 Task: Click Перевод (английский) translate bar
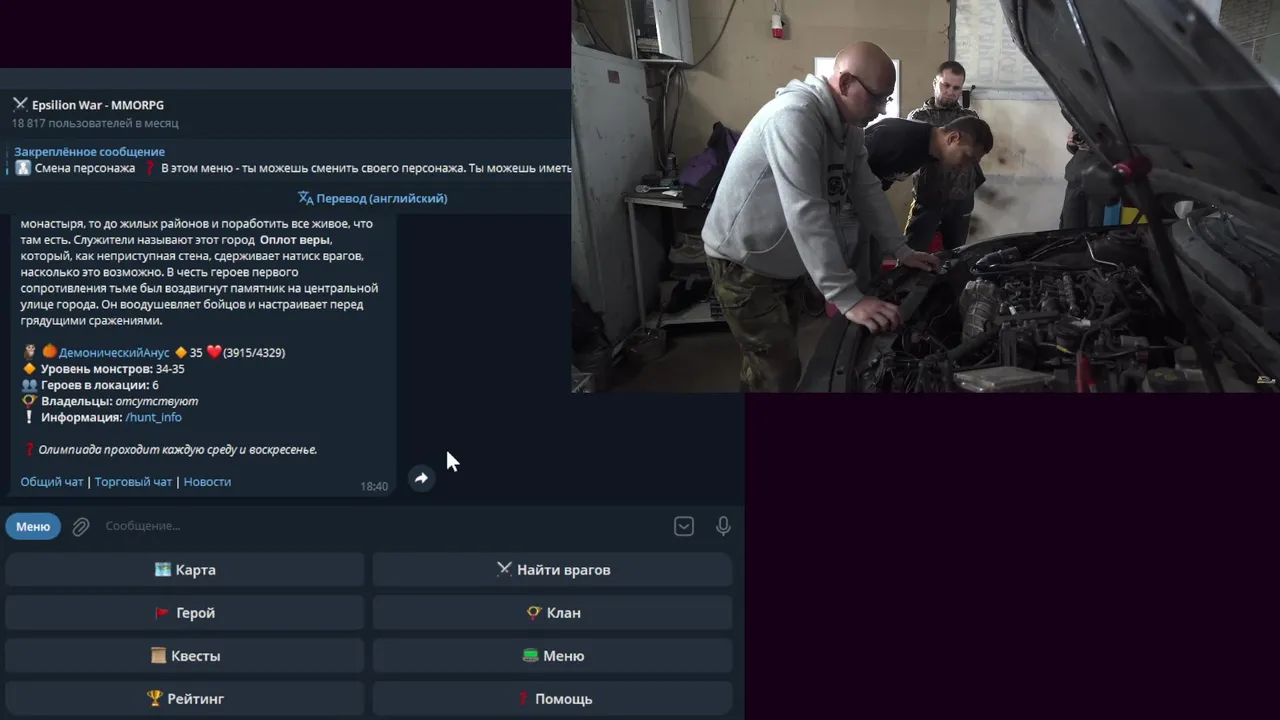pyautogui.click(x=373, y=198)
